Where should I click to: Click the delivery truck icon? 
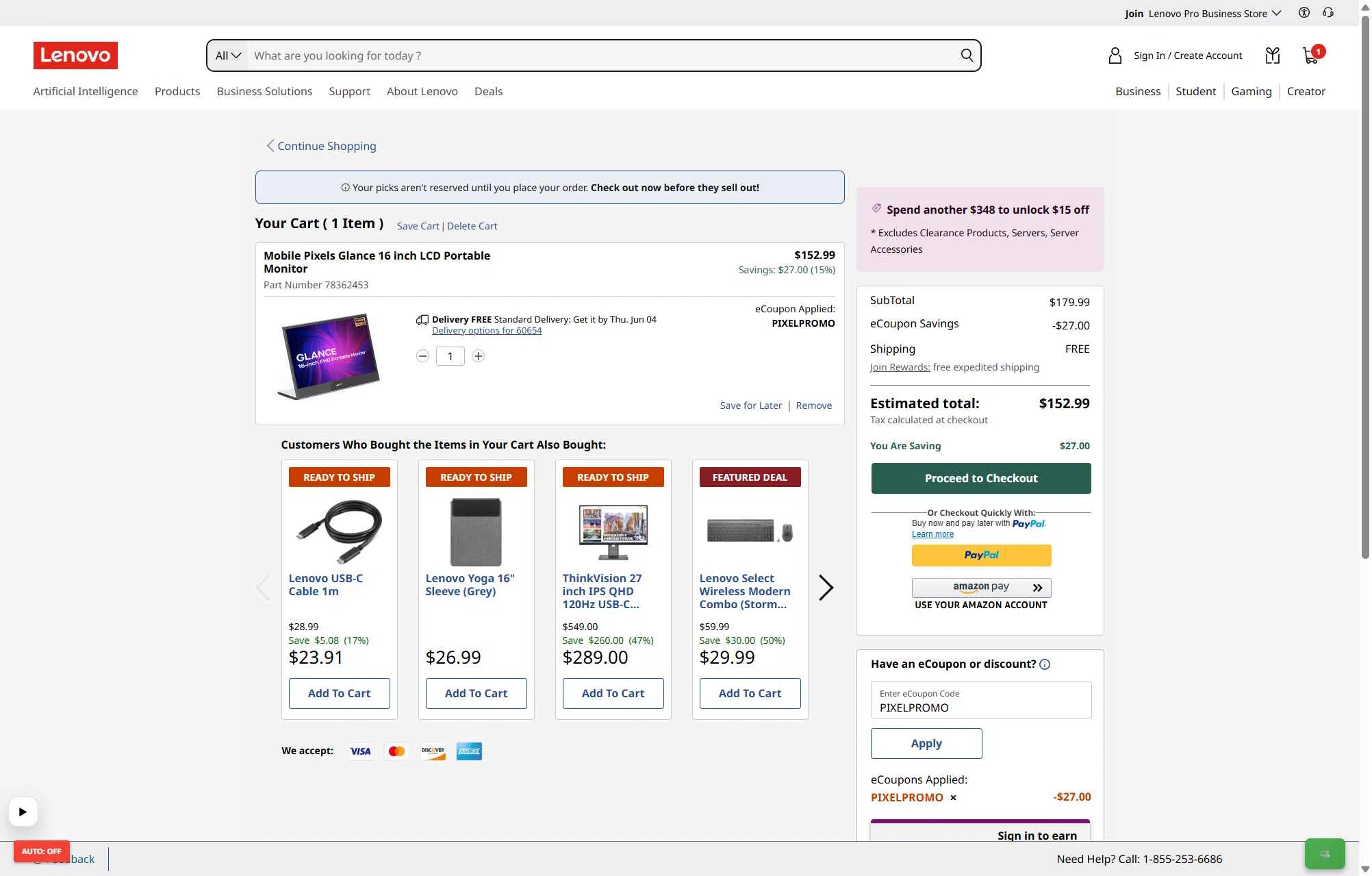pos(422,320)
